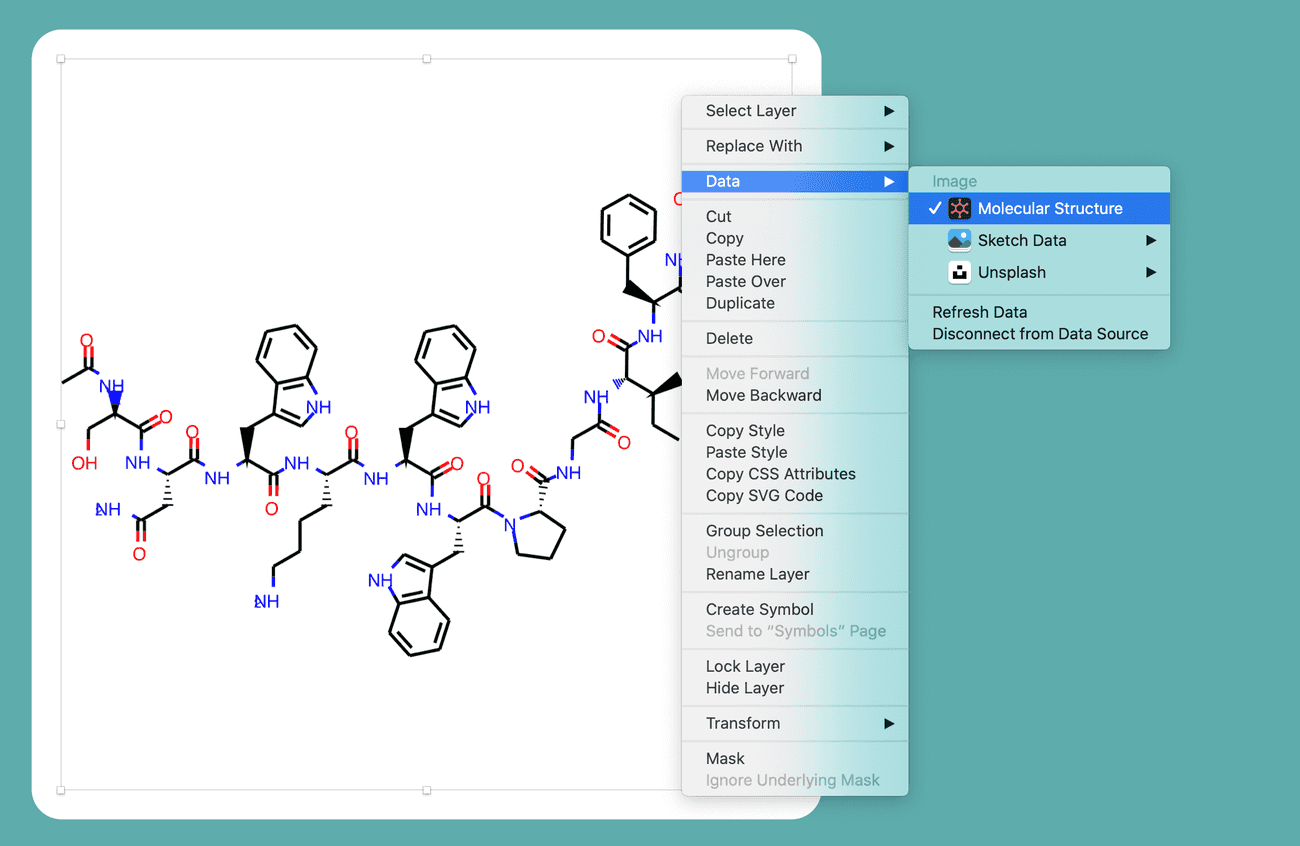Select Copy CSS Attributes

(780, 474)
